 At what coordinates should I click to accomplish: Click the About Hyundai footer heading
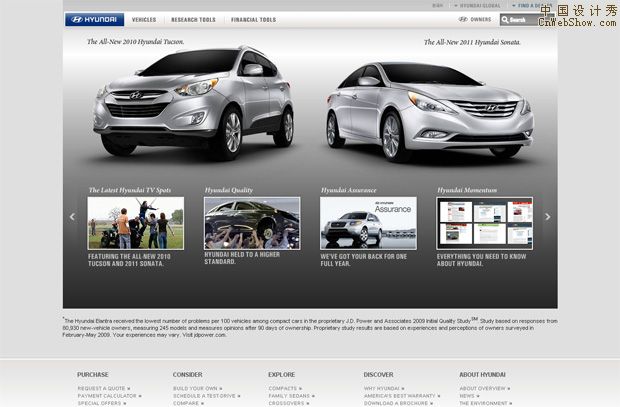tap(482, 374)
